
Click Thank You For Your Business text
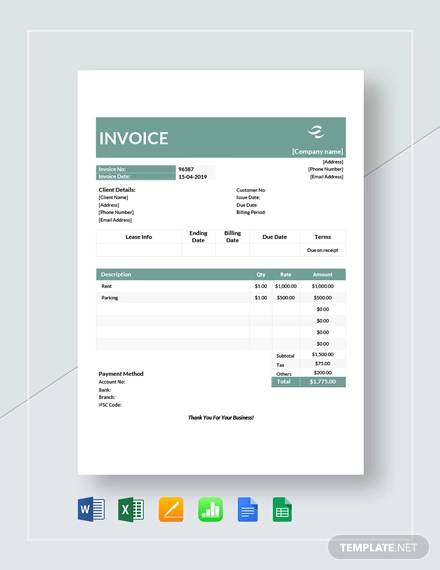[x=221, y=418]
